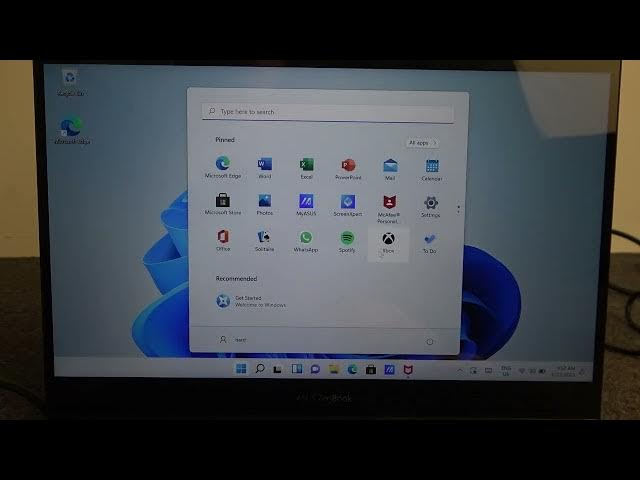Viewport: 640px width, 480px height.
Task: Launch PowerPoint pinned app
Action: click(x=348, y=169)
